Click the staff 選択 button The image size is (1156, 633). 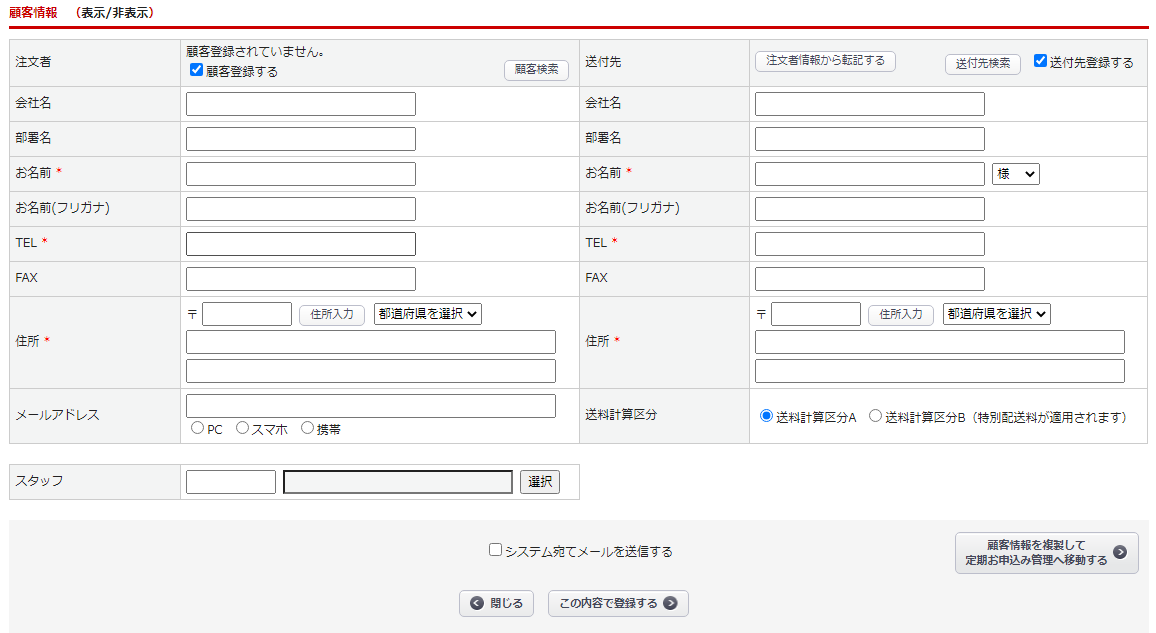tap(540, 482)
